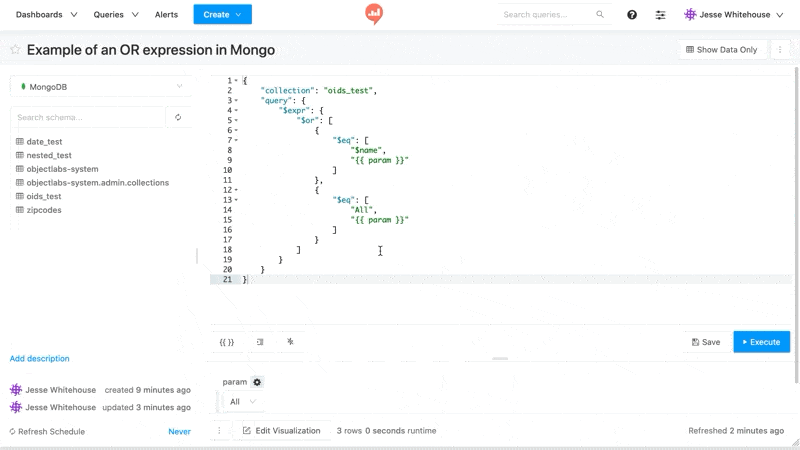Favorite the query with the star icon
Image resolution: width=800 pixels, height=450 pixels.
click(x=15, y=49)
